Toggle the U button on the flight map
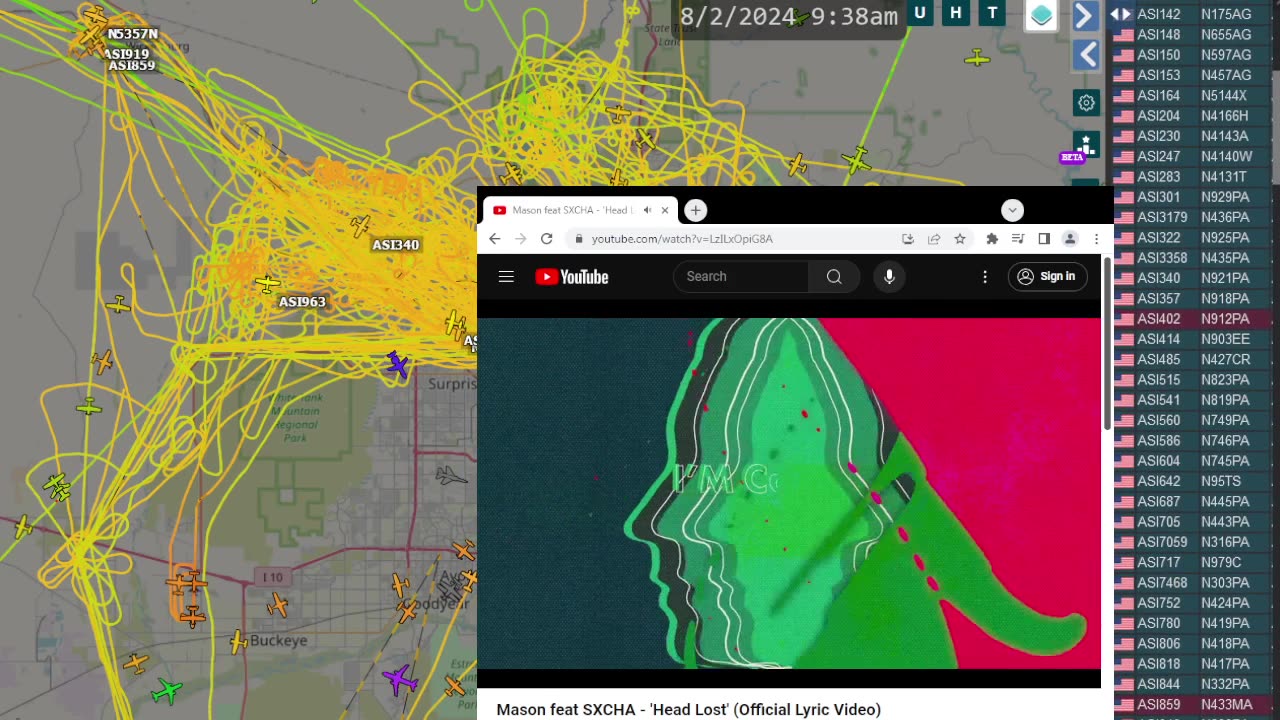This screenshot has width=1280, height=720. pos(920,13)
